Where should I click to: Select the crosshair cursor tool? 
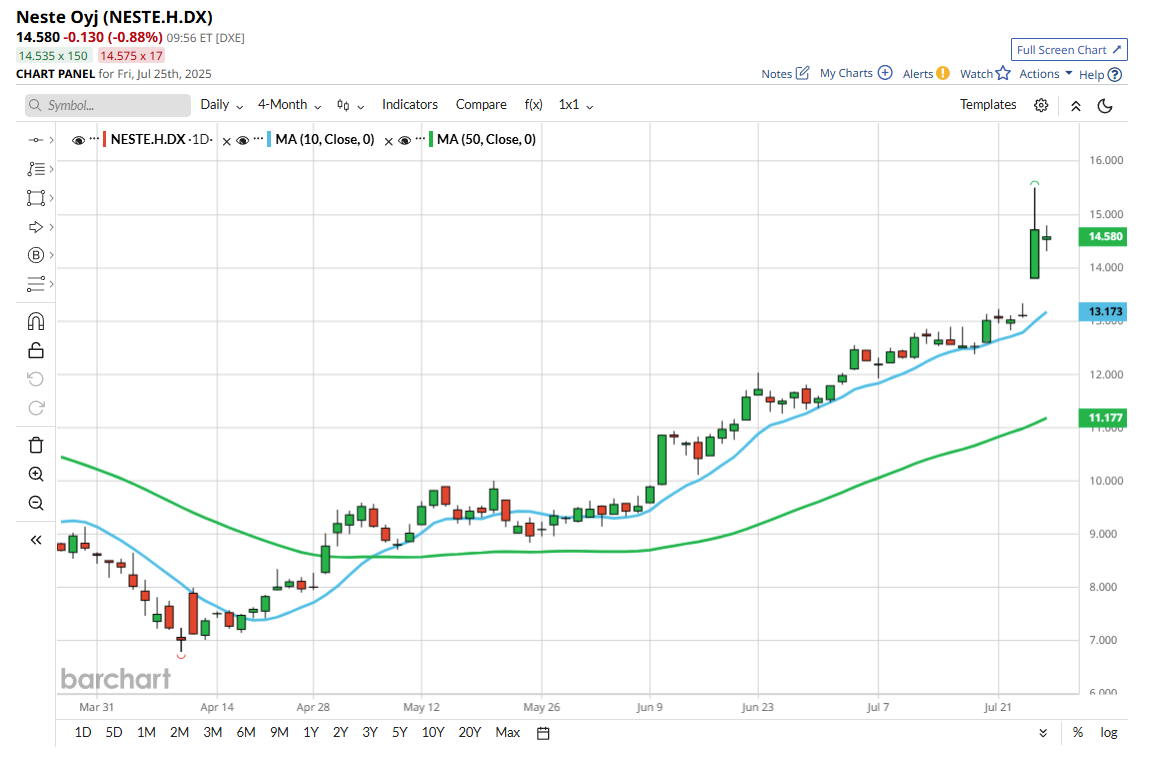tap(35, 140)
